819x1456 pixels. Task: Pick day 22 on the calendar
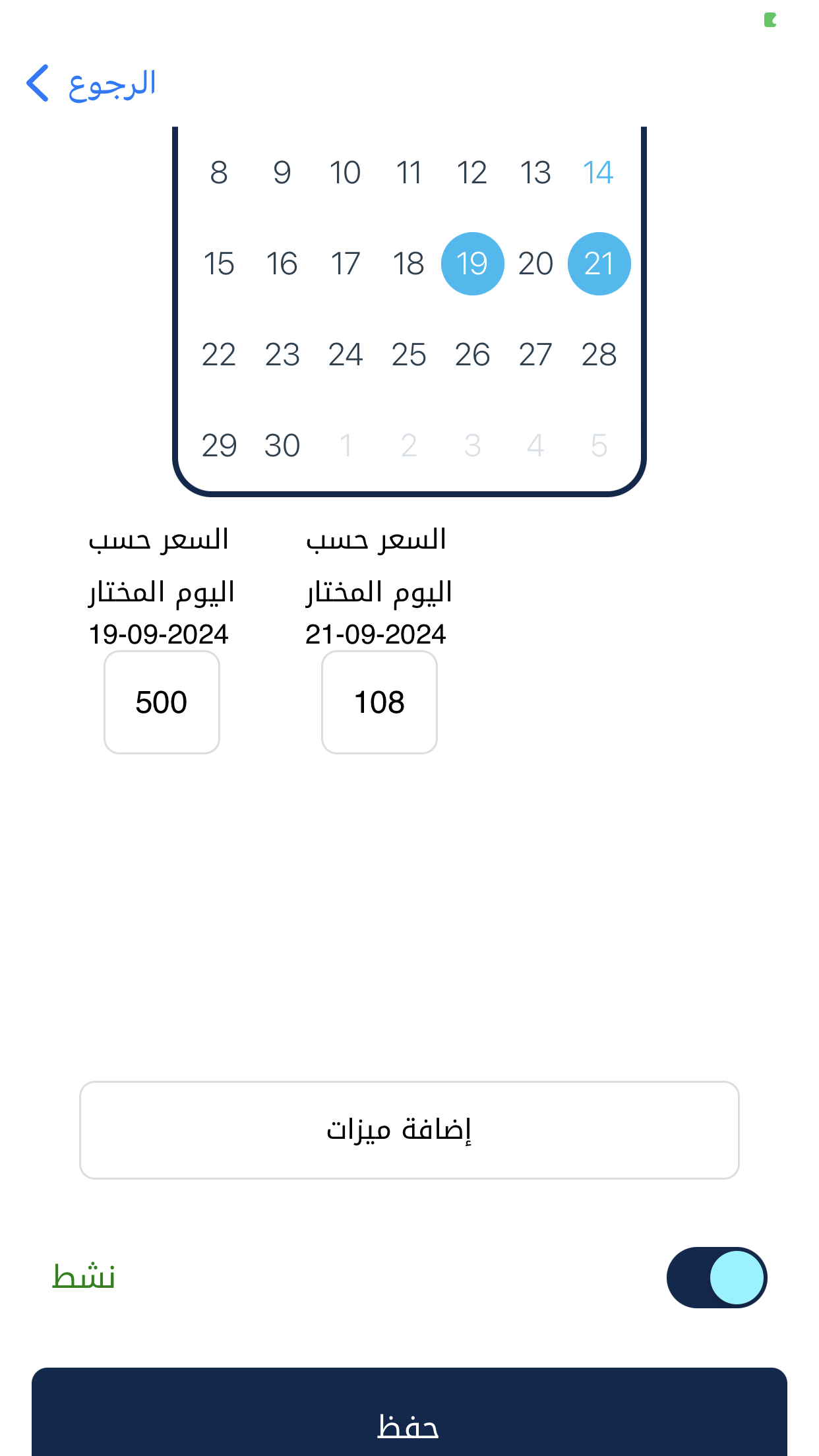[219, 355]
